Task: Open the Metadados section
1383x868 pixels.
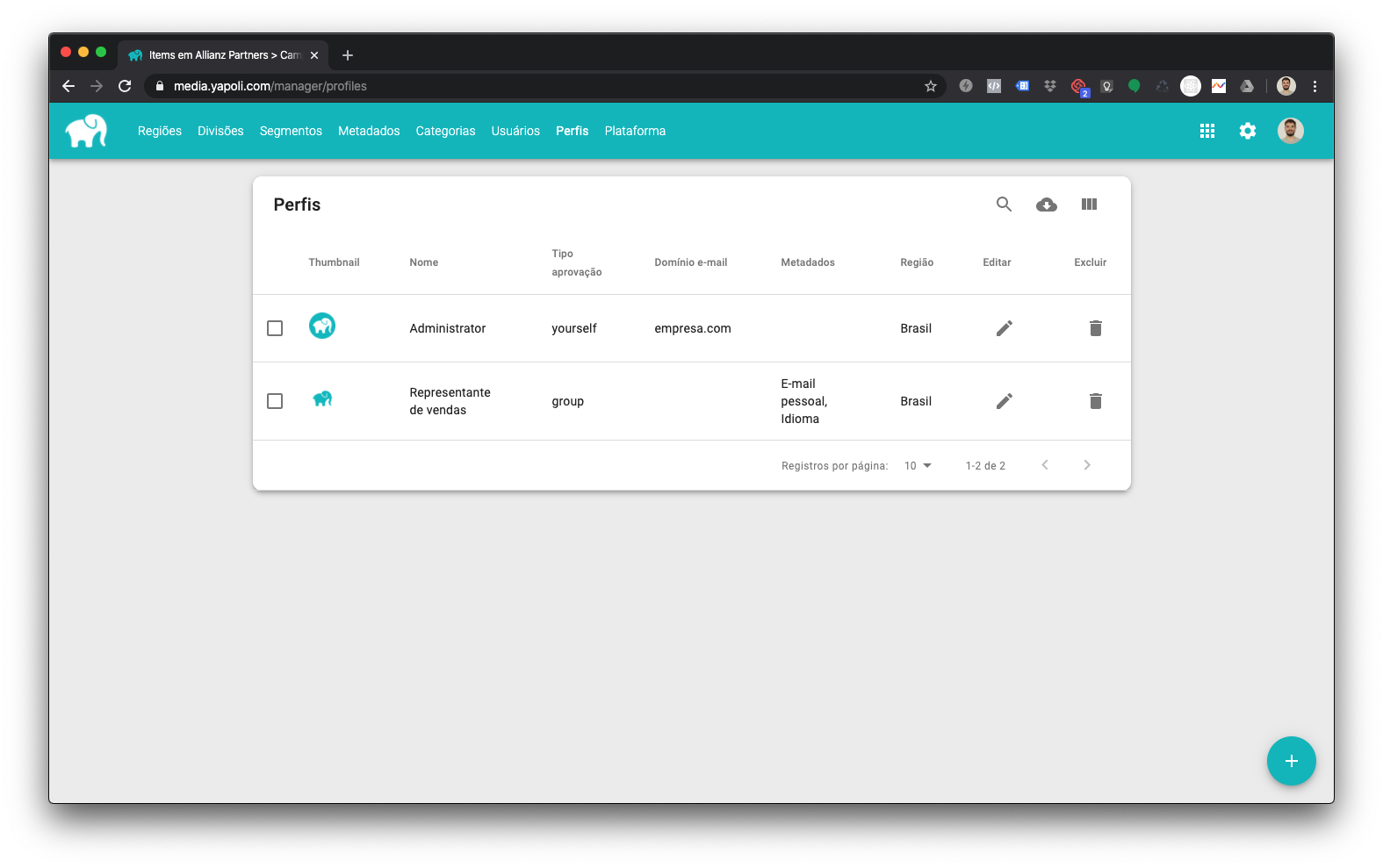Action: tap(369, 131)
